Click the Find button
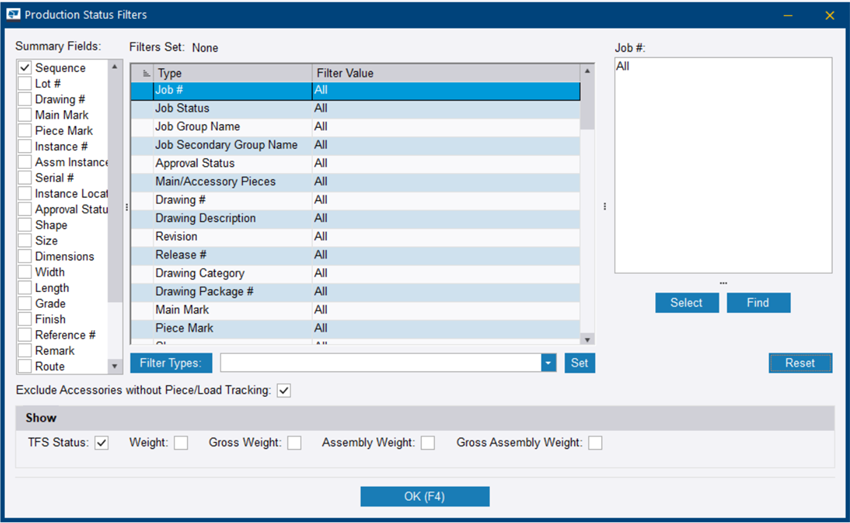Image resolution: width=850 pixels, height=523 pixels. (x=758, y=303)
